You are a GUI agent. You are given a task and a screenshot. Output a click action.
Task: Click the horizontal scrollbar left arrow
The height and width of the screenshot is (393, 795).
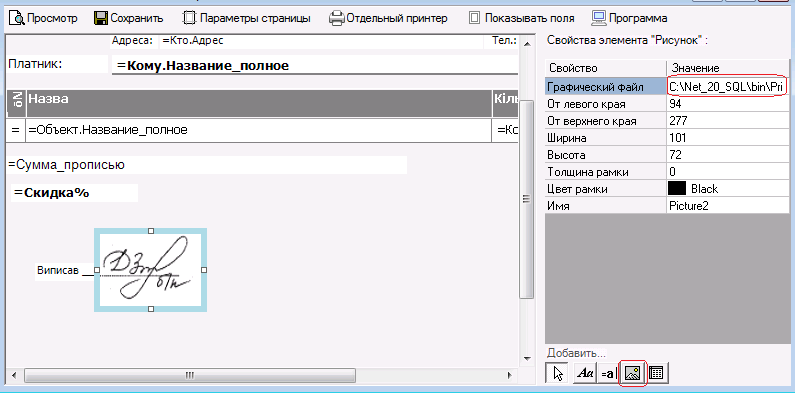tap(14, 375)
